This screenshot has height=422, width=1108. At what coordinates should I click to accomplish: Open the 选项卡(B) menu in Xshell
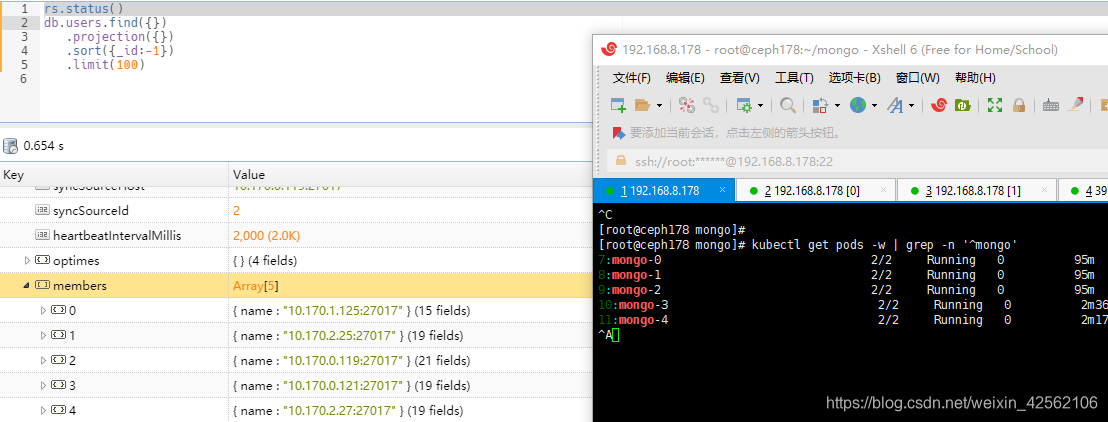855,78
